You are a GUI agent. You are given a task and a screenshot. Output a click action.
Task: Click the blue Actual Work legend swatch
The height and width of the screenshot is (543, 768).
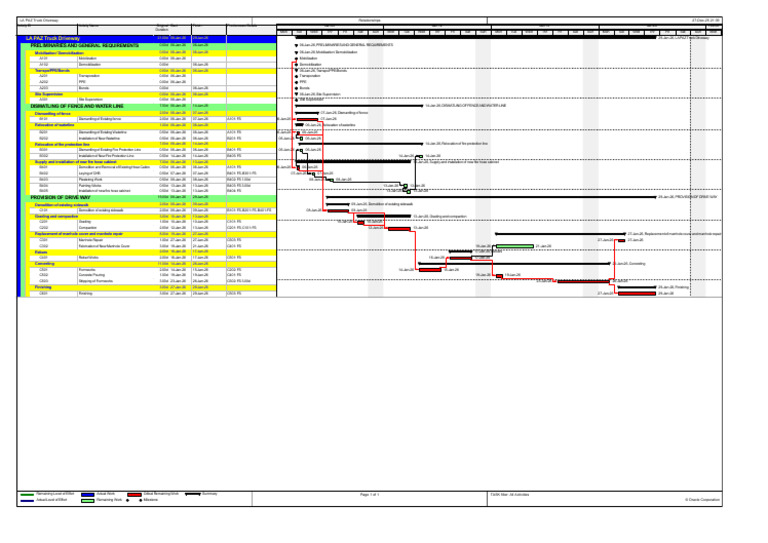tap(88, 495)
